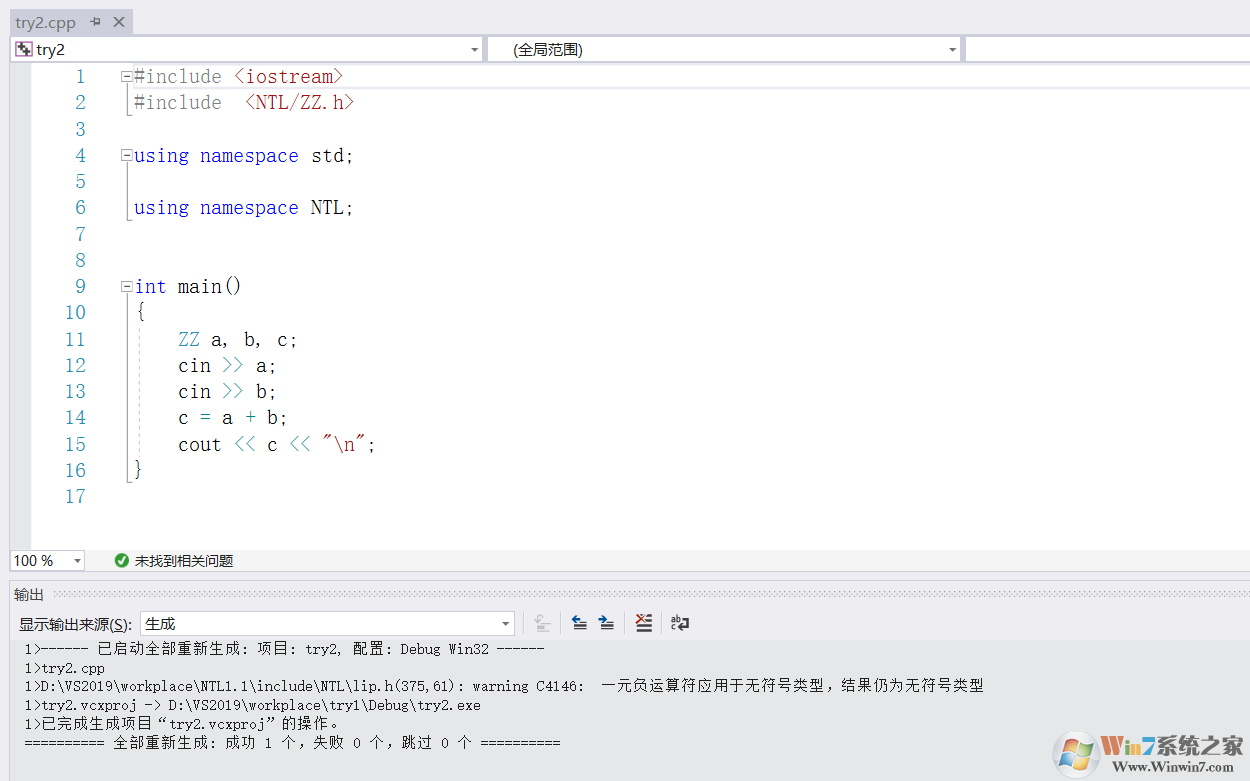Click the 'ZZ a, b, c;' line

[238, 339]
